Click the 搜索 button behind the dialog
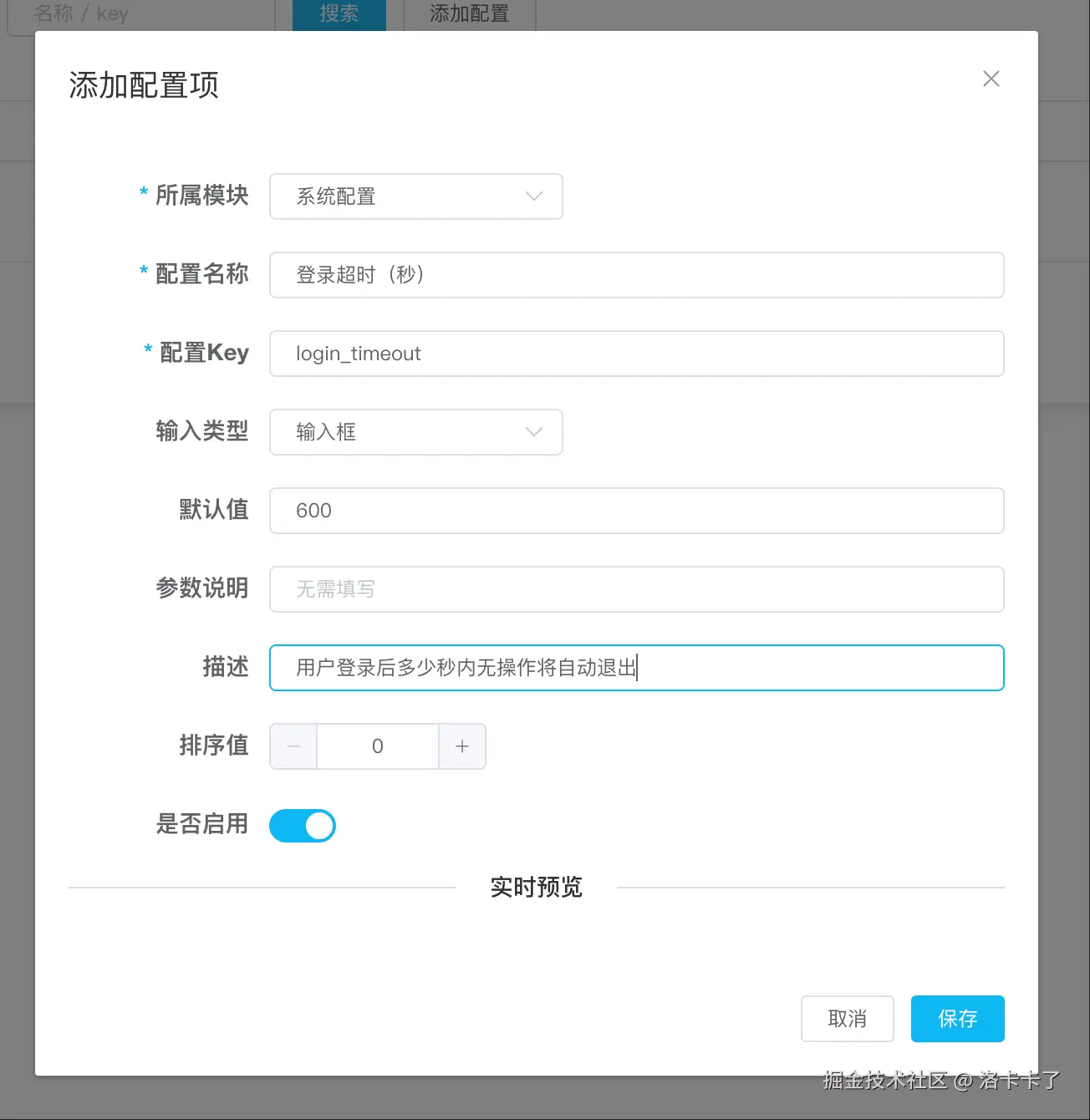This screenshot has height=1120, width=1090. pos(339,14)
